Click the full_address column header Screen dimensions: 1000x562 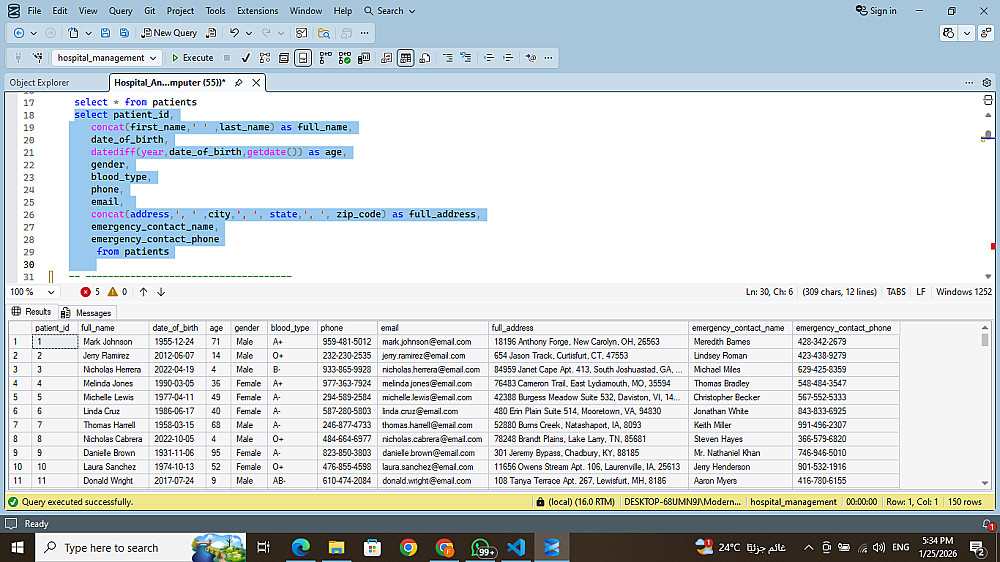[588, 328]
